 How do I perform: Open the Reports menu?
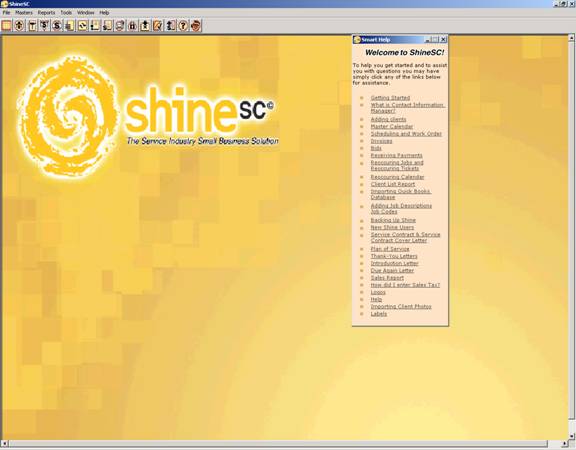46,12
